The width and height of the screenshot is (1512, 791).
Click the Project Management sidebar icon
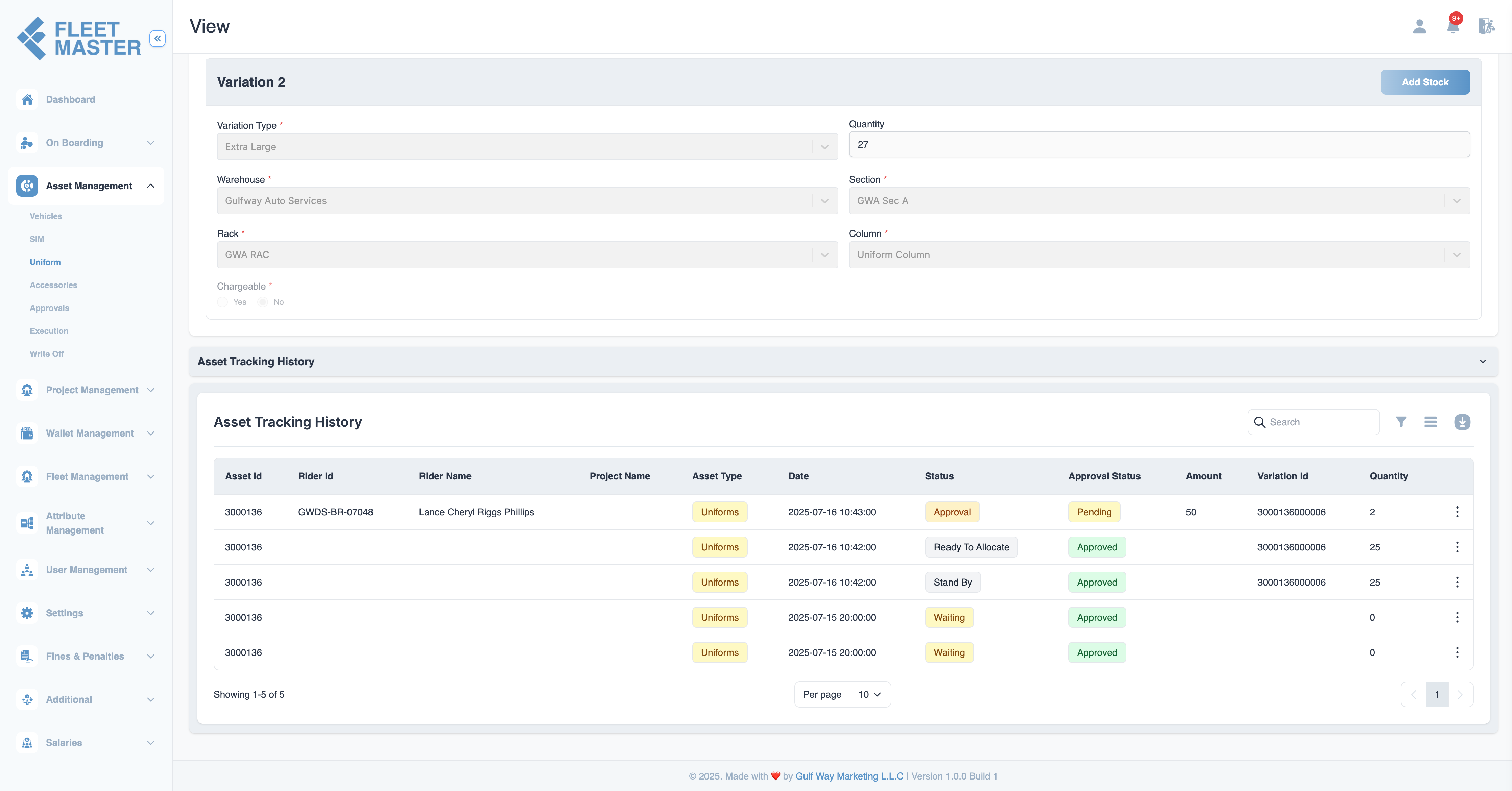point(27,390)
